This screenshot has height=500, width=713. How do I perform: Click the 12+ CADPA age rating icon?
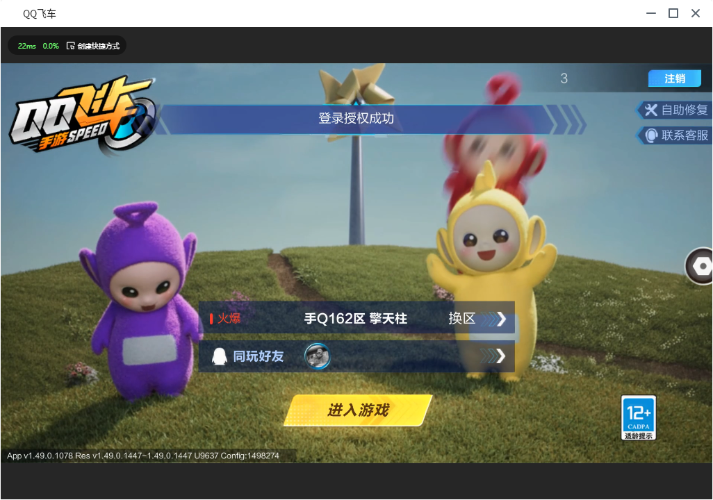(x=638, y=418)
